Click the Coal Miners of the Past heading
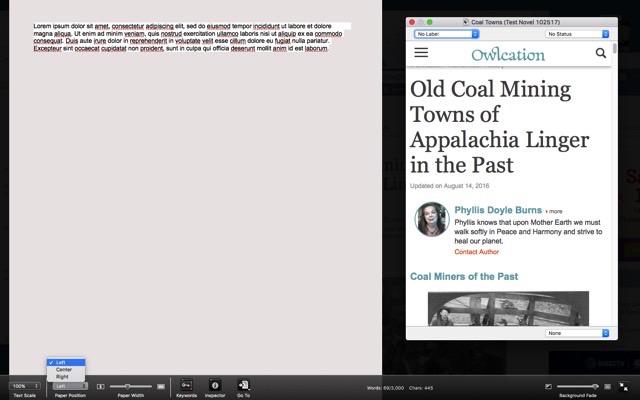 (464, 276)
